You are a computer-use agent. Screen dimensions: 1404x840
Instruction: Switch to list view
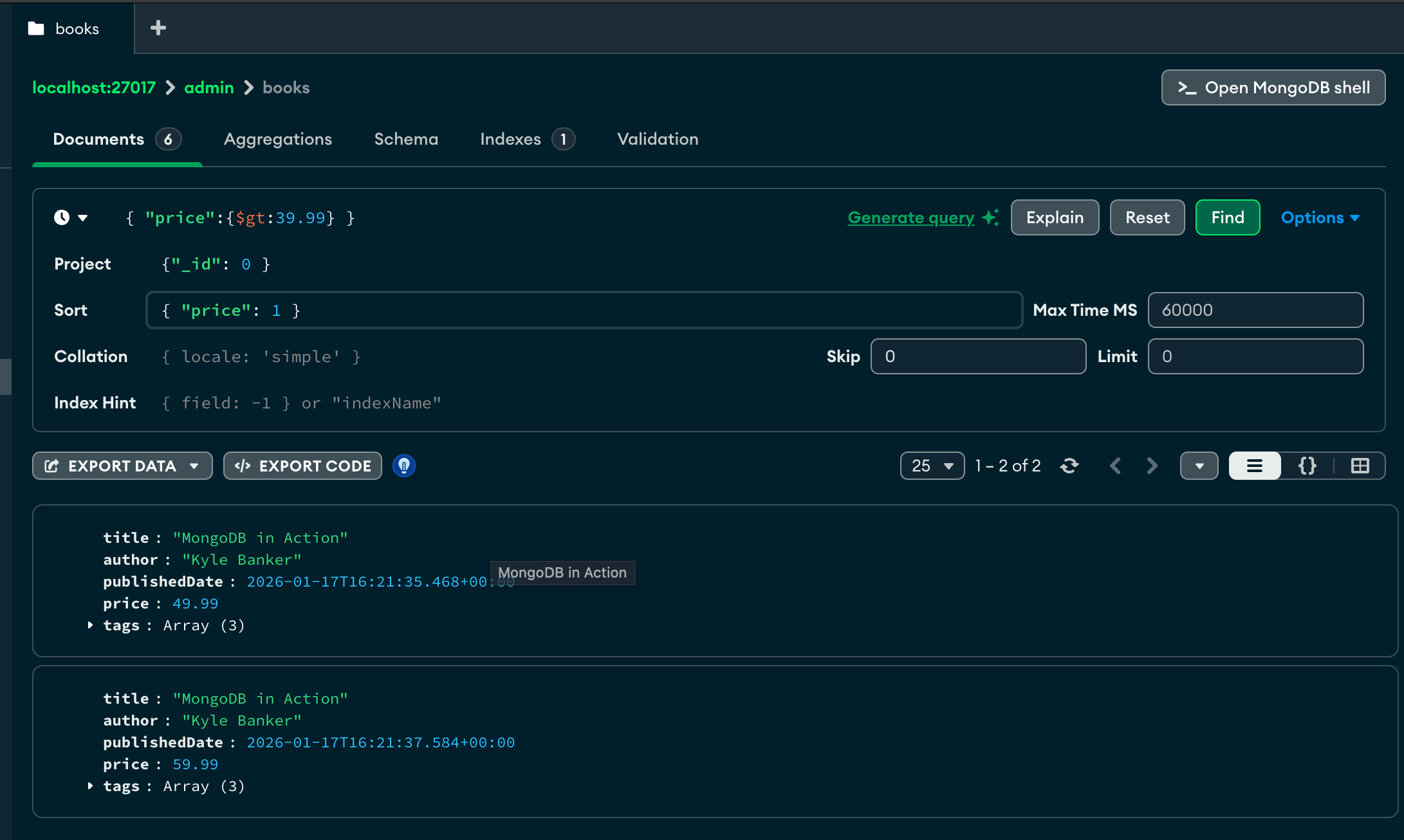coord(1254,466)
